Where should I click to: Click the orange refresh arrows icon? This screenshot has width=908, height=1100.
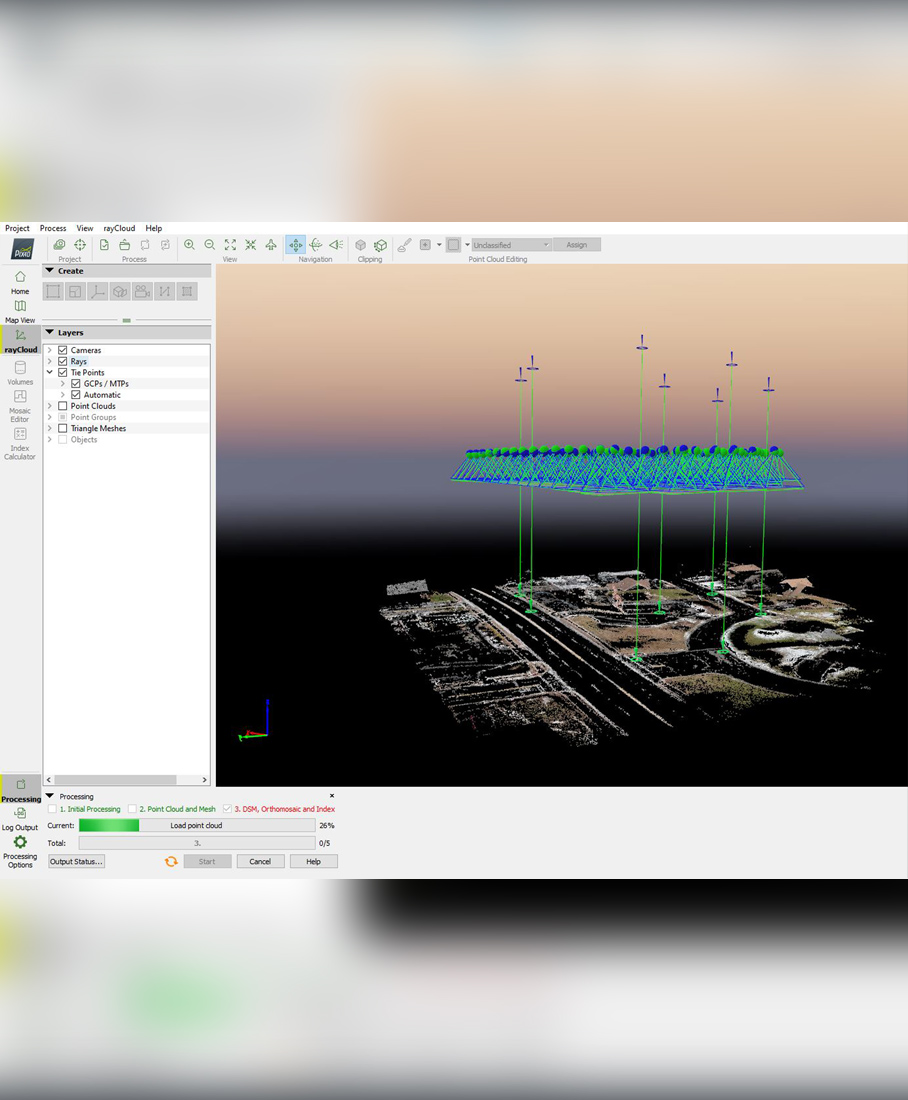[171, 861]
